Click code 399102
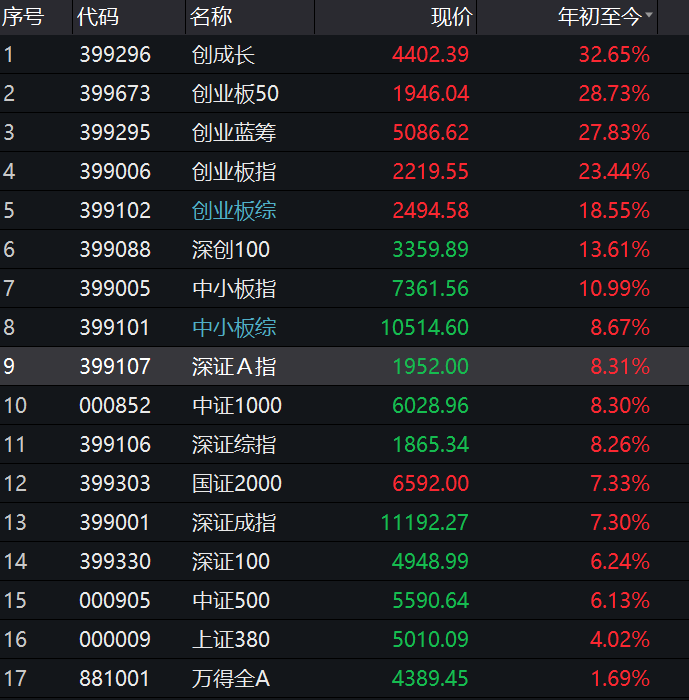The height and width of the screenshot is (700, 689). (x=115, y=211)
